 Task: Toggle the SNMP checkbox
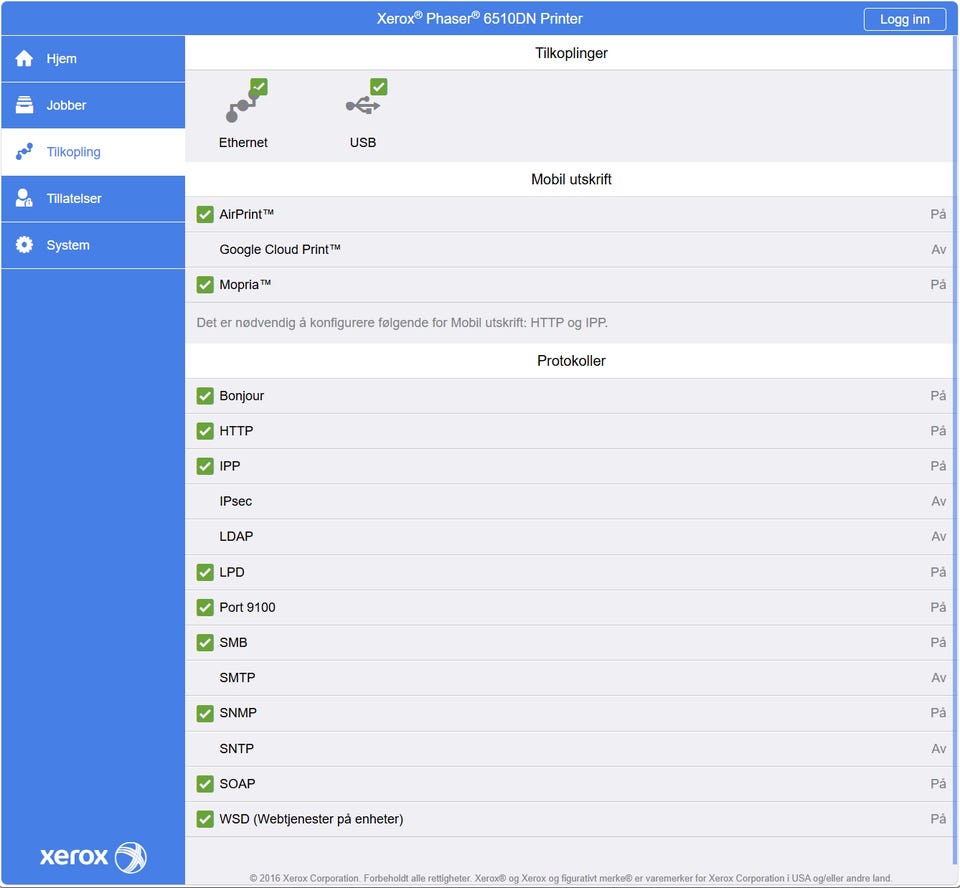[205, 713]
